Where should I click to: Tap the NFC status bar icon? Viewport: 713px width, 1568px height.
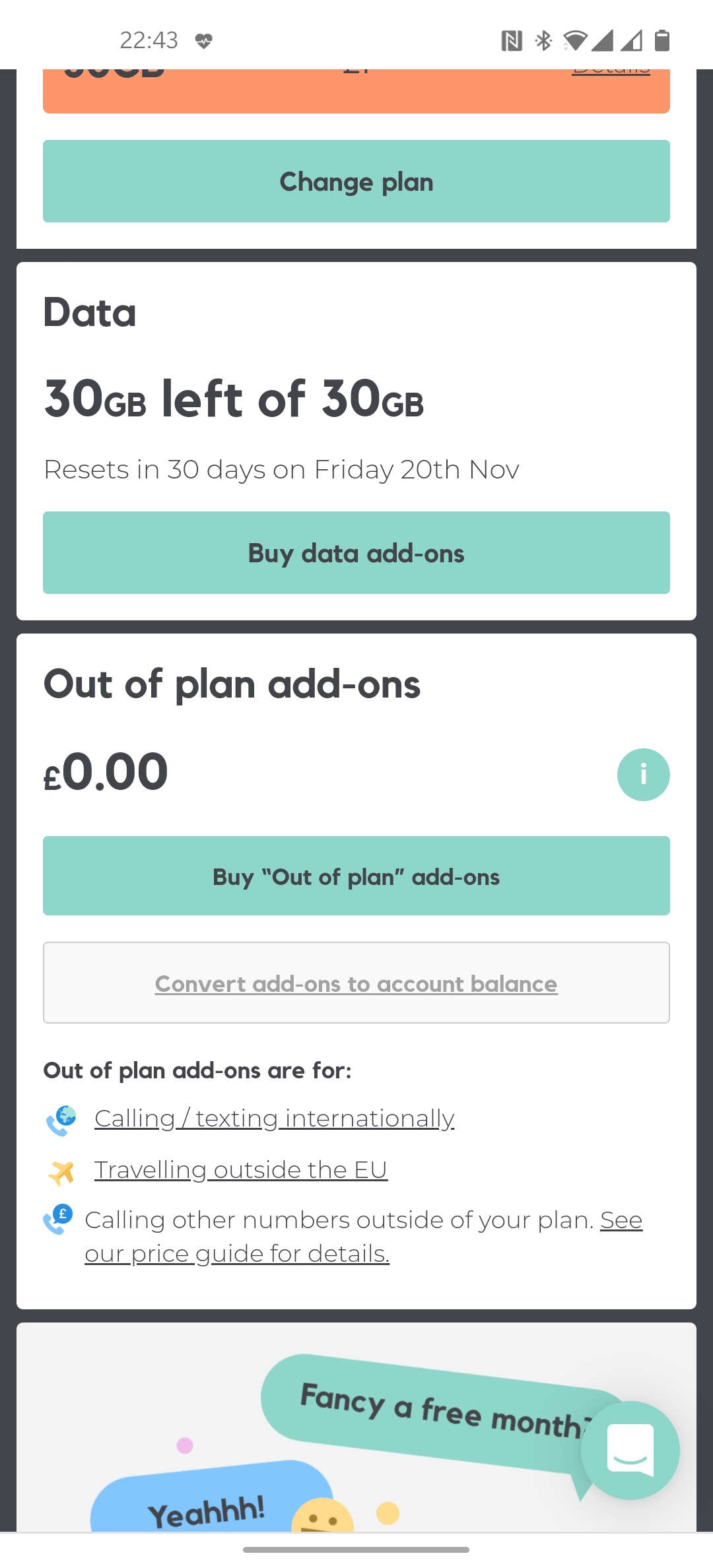pos(512,41)
